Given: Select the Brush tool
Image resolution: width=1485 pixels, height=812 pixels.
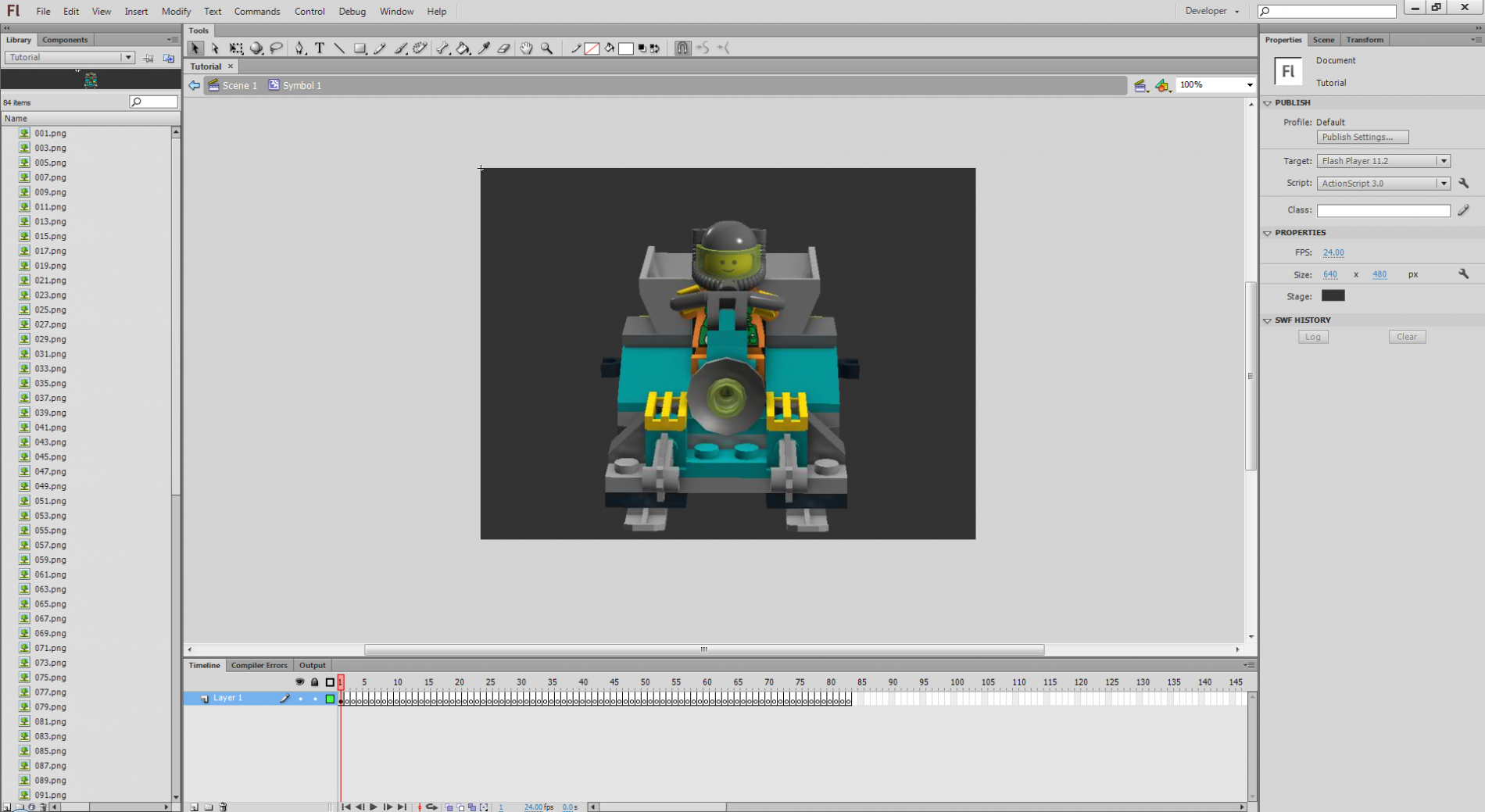Looking at the screenshot, I should 400,48.
